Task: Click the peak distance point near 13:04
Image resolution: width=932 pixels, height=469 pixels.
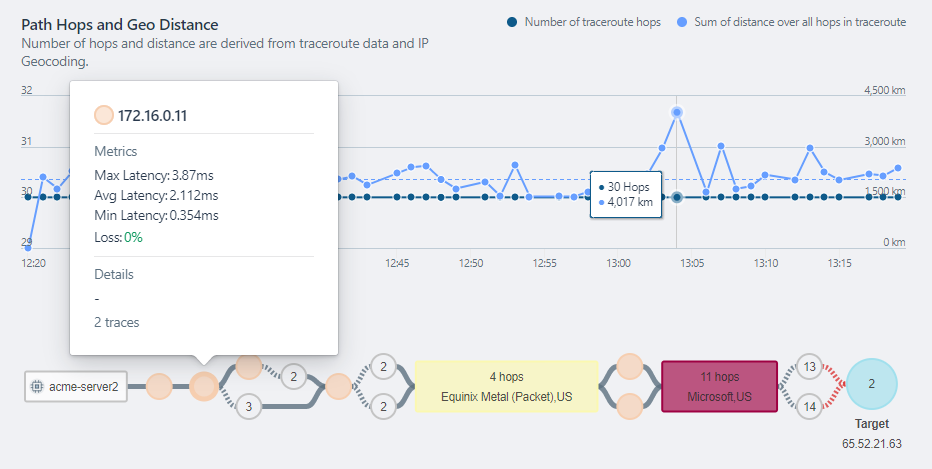Action: 677,112
